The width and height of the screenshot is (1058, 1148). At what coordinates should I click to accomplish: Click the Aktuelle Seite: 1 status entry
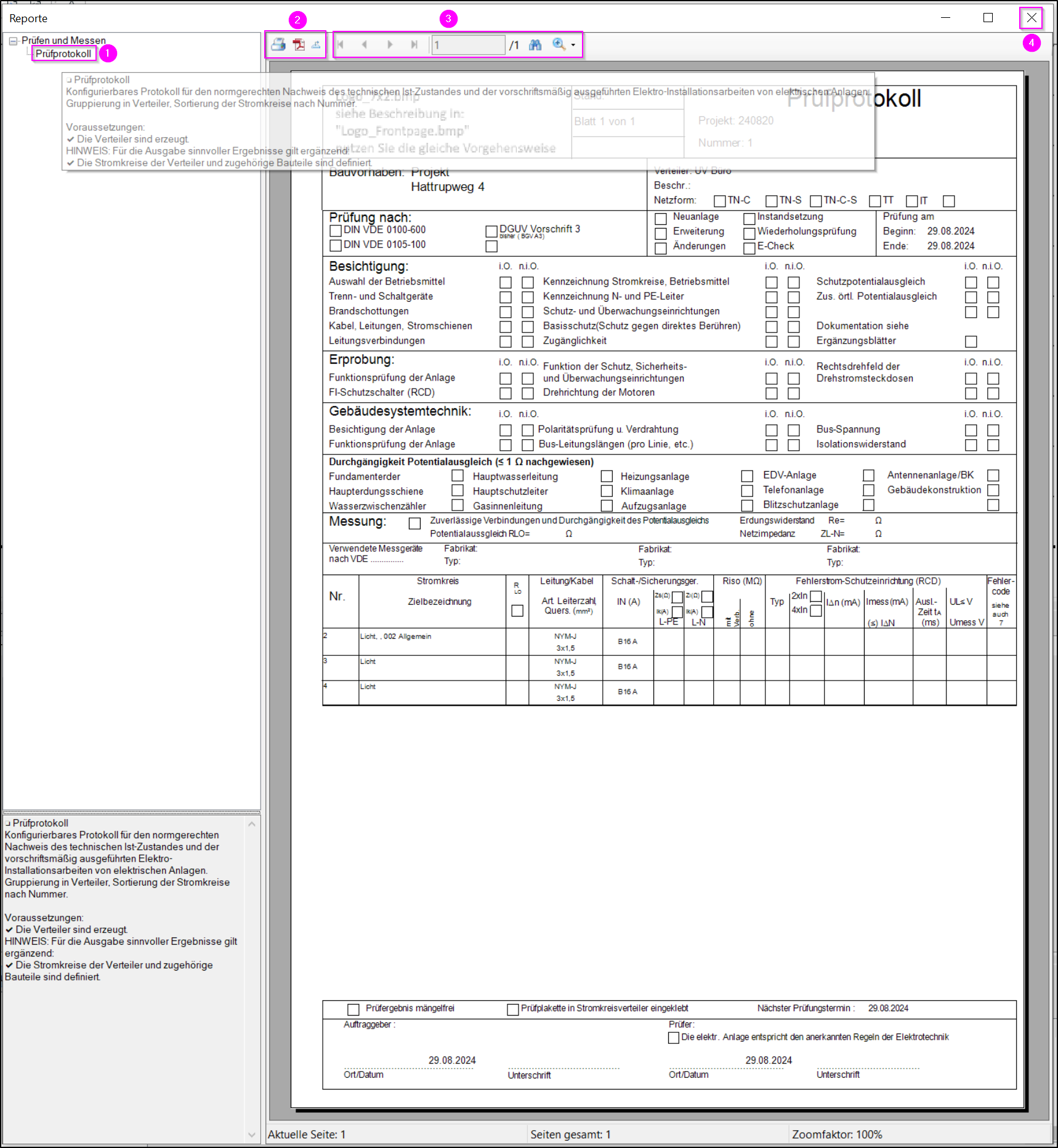307,1134
